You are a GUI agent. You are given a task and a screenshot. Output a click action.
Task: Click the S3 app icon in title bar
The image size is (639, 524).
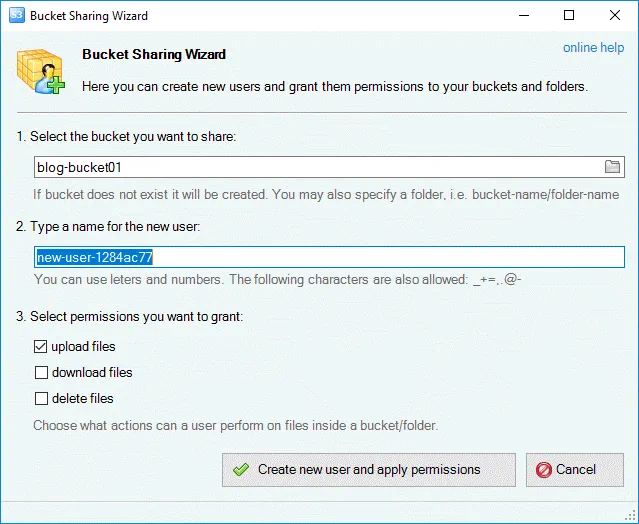[x=15, y=15]
